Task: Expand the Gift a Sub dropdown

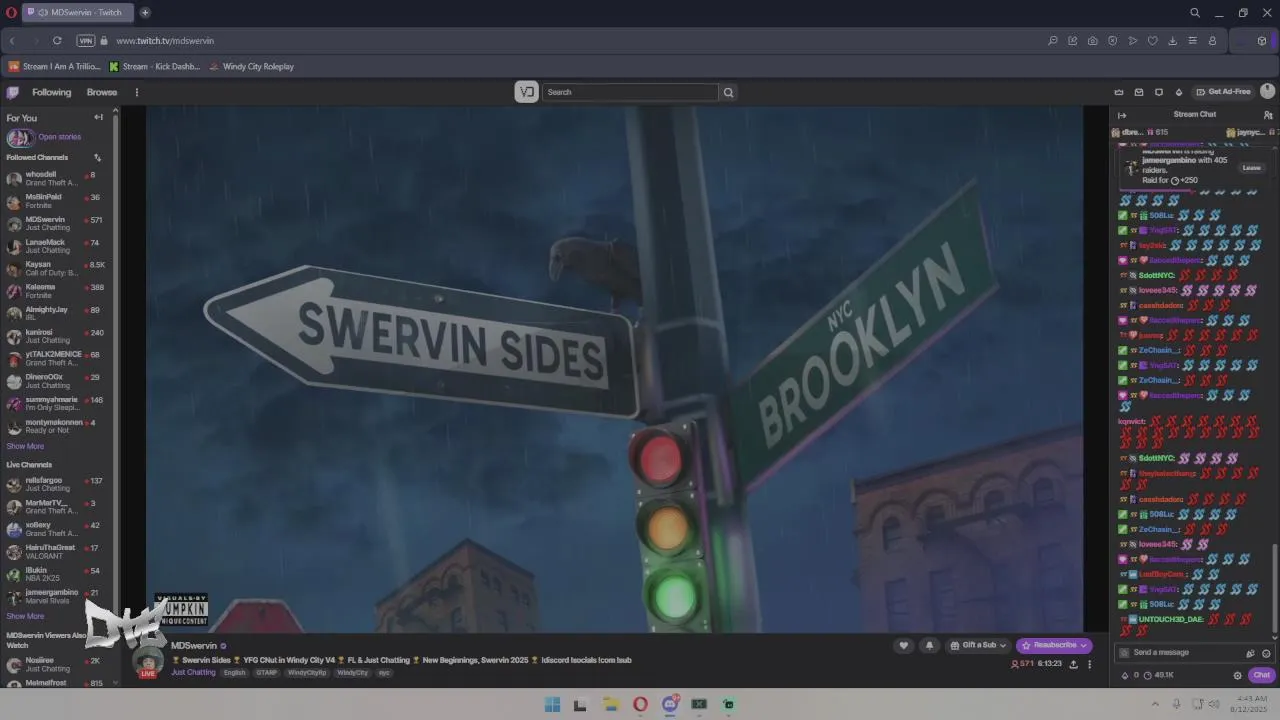Action: point(979,645)
